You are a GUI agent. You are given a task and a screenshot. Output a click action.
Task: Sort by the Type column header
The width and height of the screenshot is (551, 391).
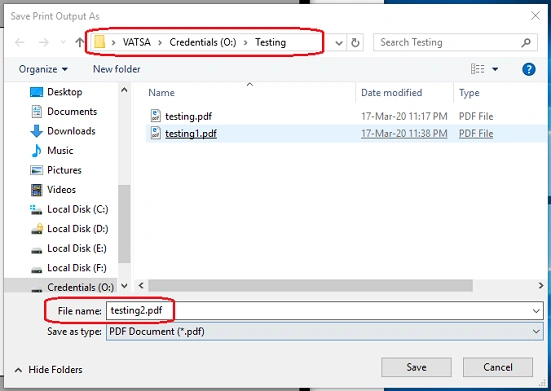[x=469, y=93]
